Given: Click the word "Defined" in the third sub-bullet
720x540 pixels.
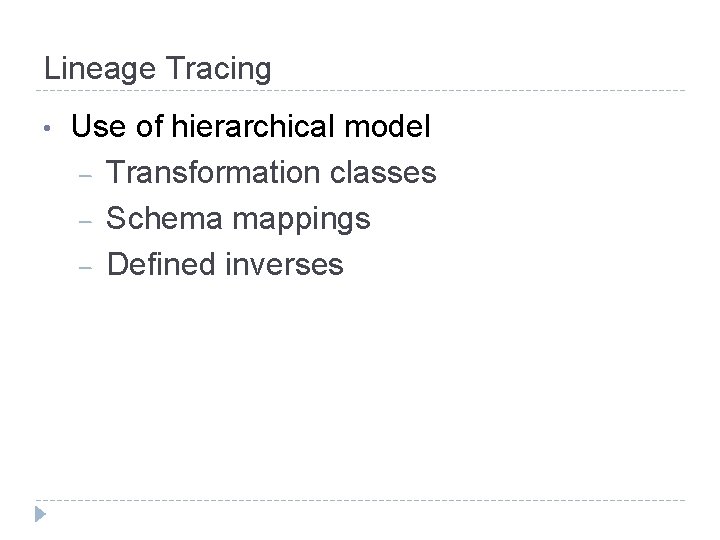Looking at the screenshot, I should click(x=158, y=265).
